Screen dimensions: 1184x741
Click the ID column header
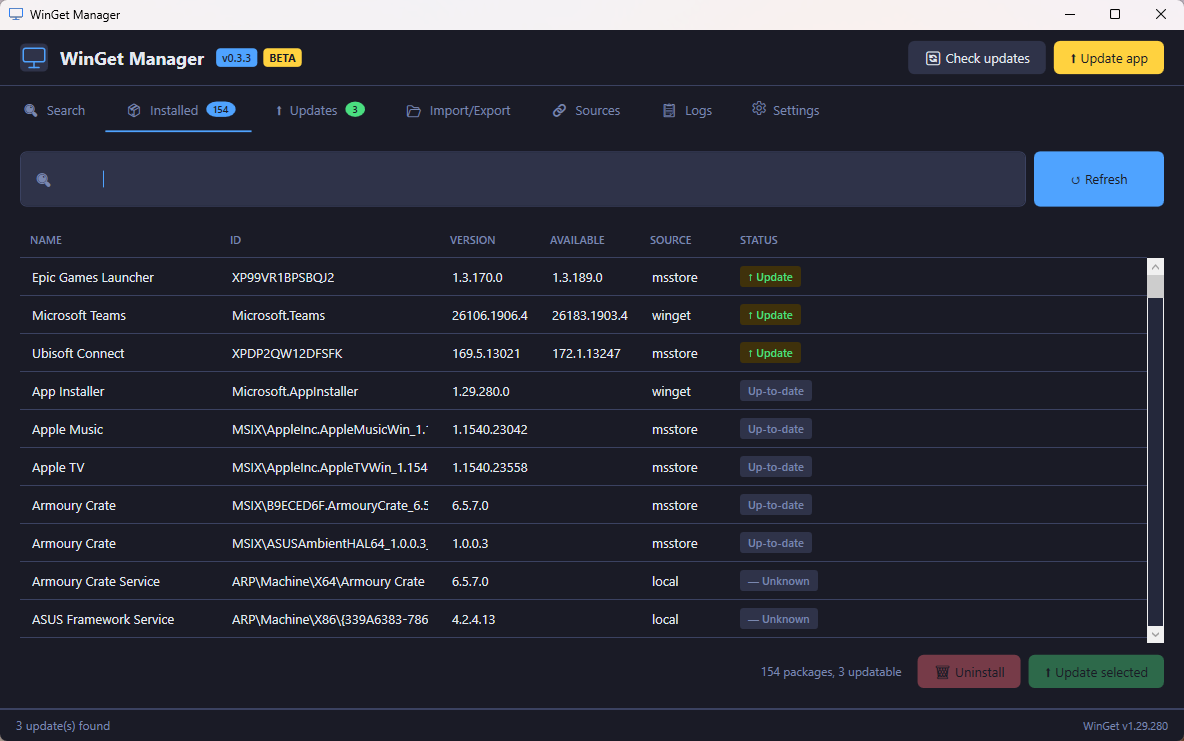coord(236,240)
